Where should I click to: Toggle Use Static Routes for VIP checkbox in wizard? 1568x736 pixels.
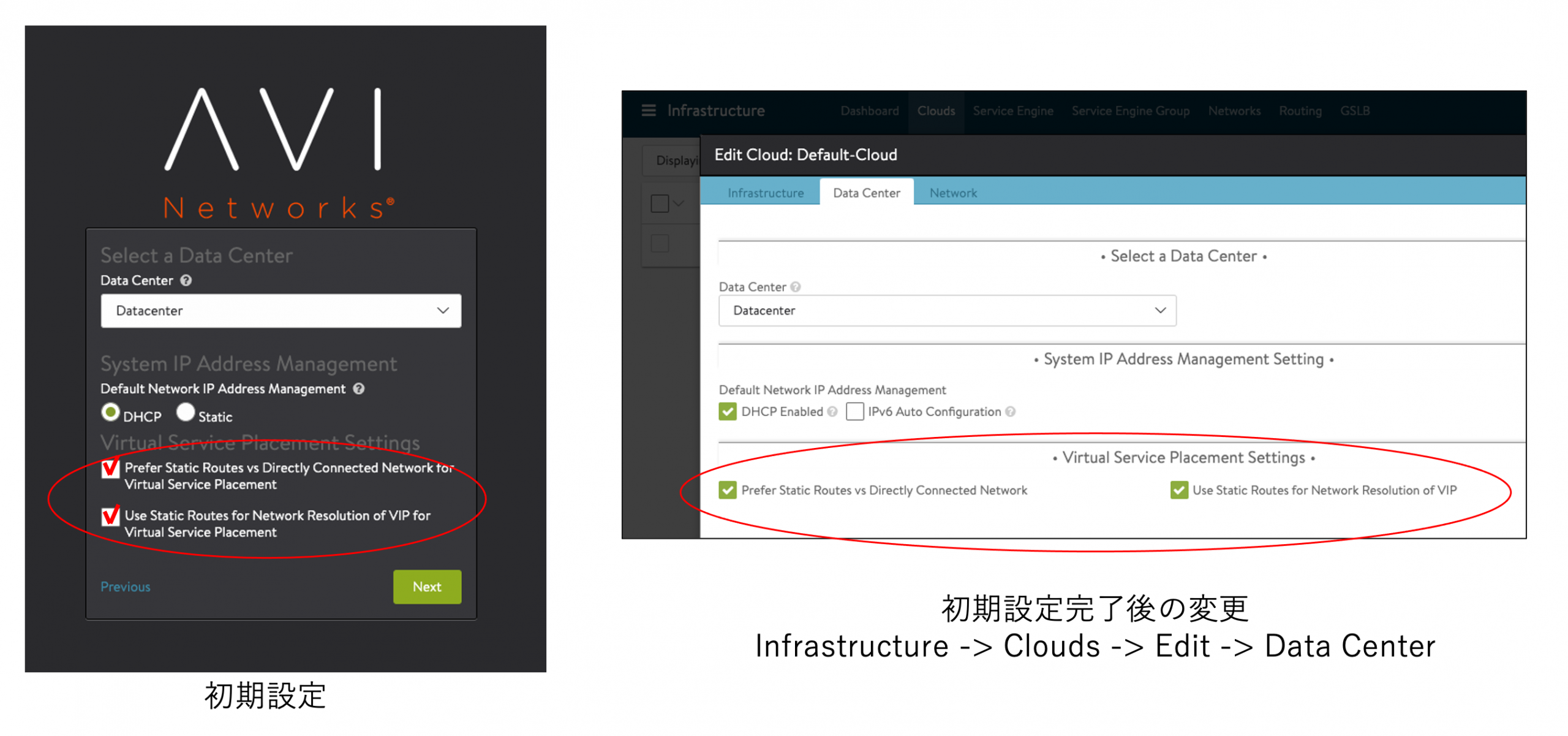[110, 517]
